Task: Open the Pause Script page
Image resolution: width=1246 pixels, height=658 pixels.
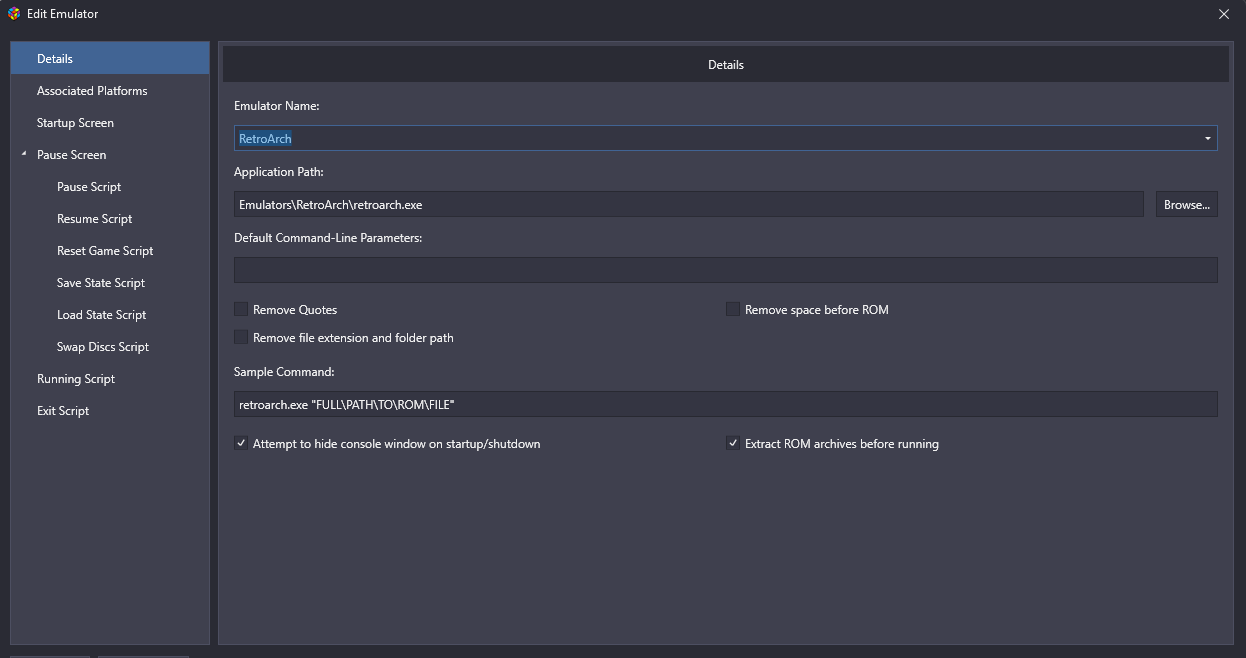Action: click(x=89, y=187)
